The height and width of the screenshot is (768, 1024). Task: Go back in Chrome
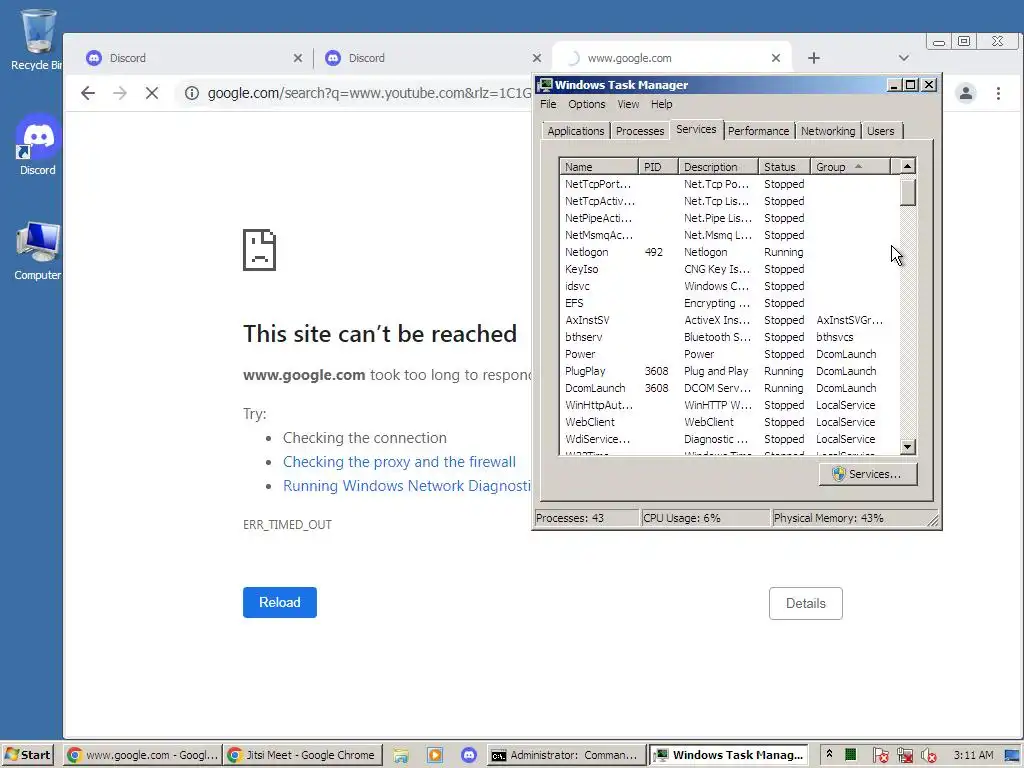(x=88, y=93)
